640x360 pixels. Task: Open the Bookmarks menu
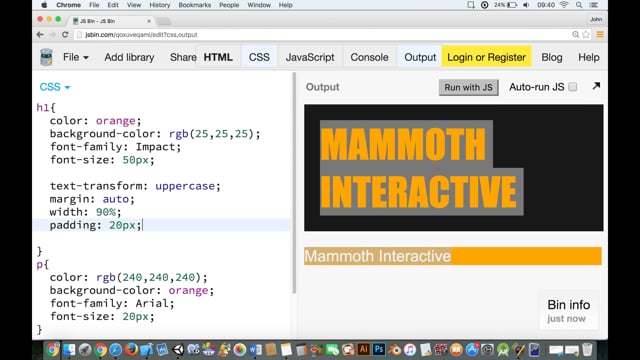point(195,5)
